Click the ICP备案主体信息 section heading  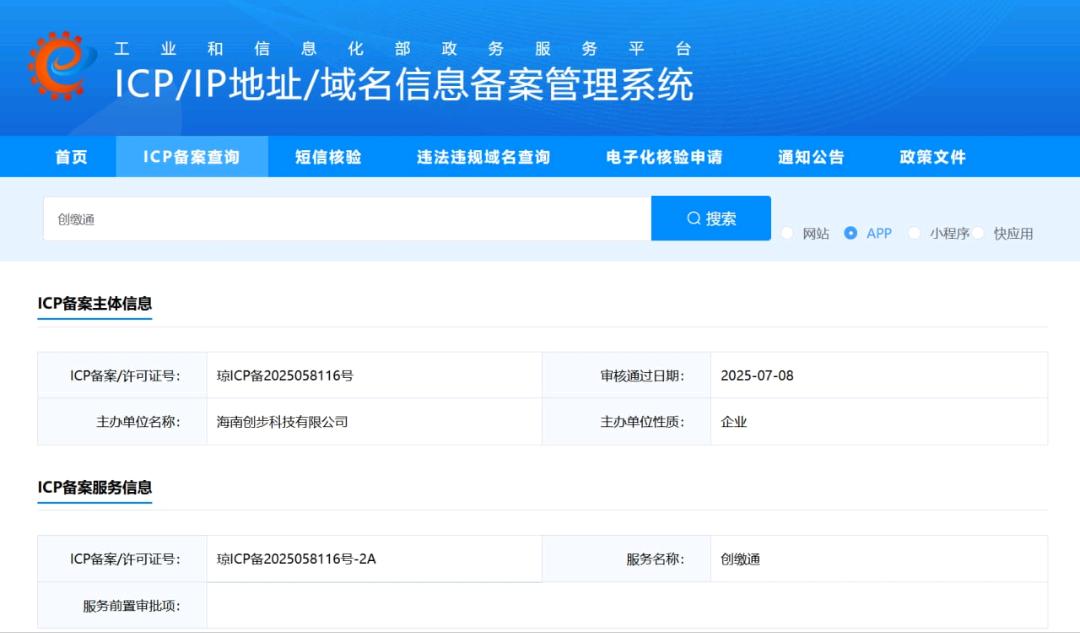[94, 303]
